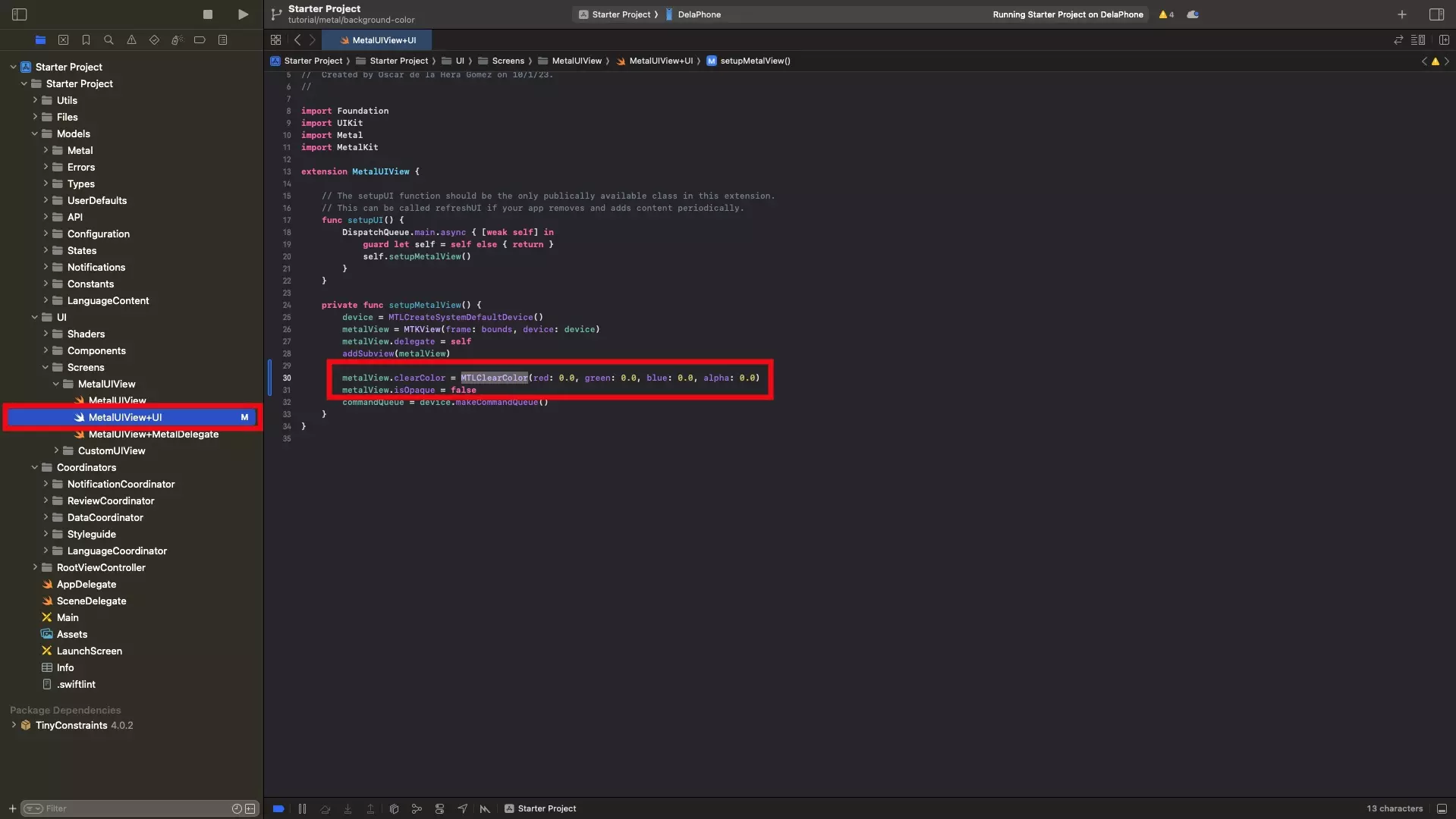
Task: Open the Breakpoint navigator
Action: point(200,39)
